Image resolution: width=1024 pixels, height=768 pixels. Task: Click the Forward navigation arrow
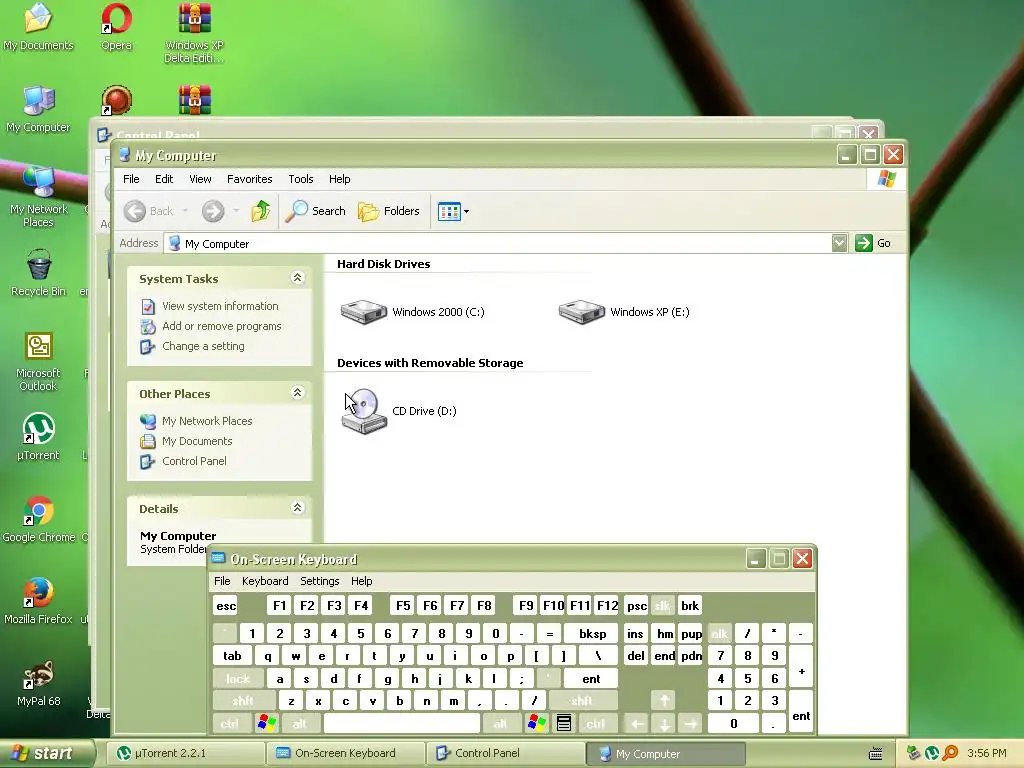click(213, 211)
